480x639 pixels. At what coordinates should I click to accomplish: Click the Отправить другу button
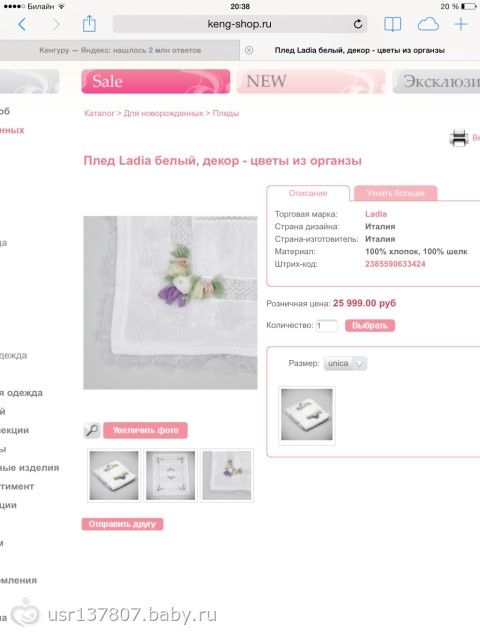122,524
